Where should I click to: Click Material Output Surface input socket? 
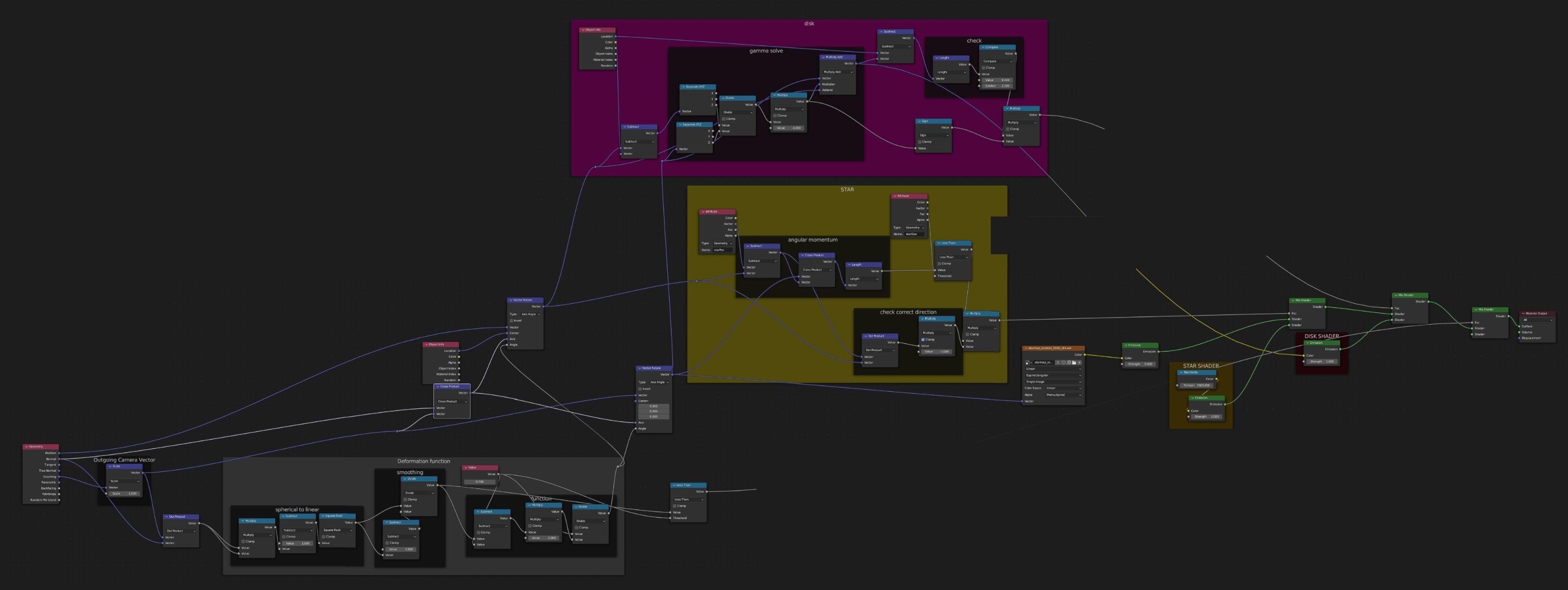pos(1519,326)
